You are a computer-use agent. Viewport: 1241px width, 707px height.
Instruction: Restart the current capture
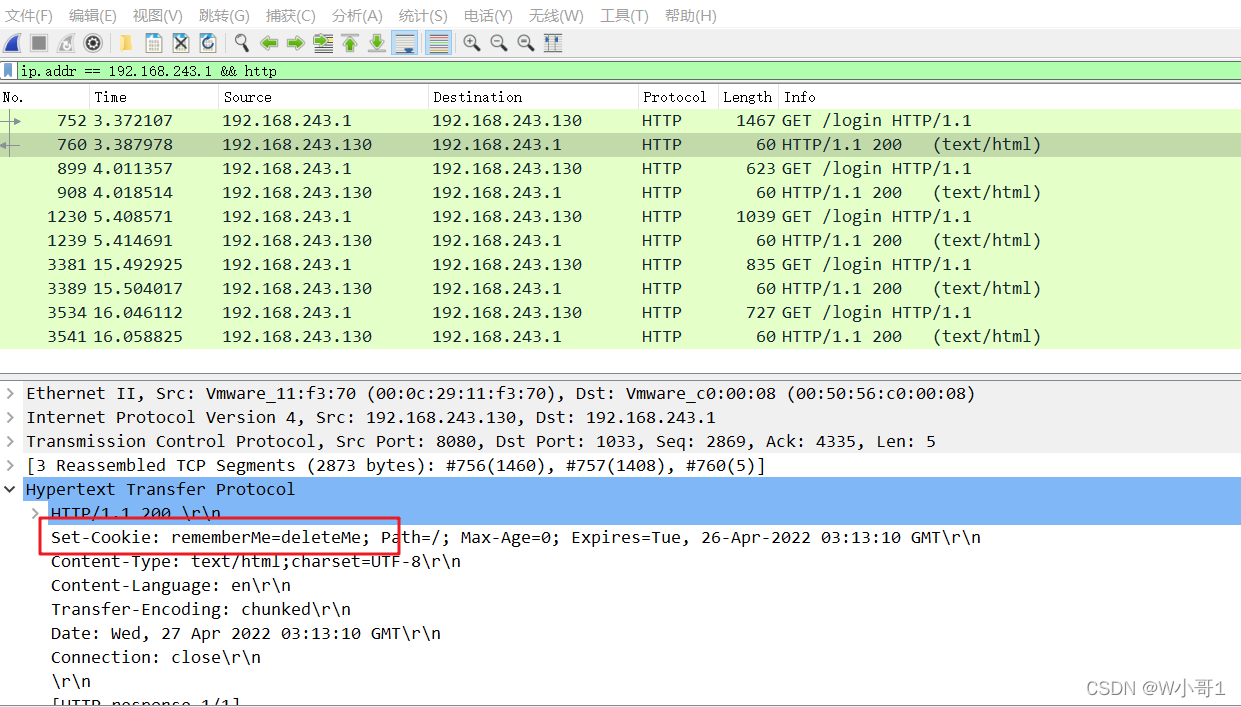(x=66, y=43)
